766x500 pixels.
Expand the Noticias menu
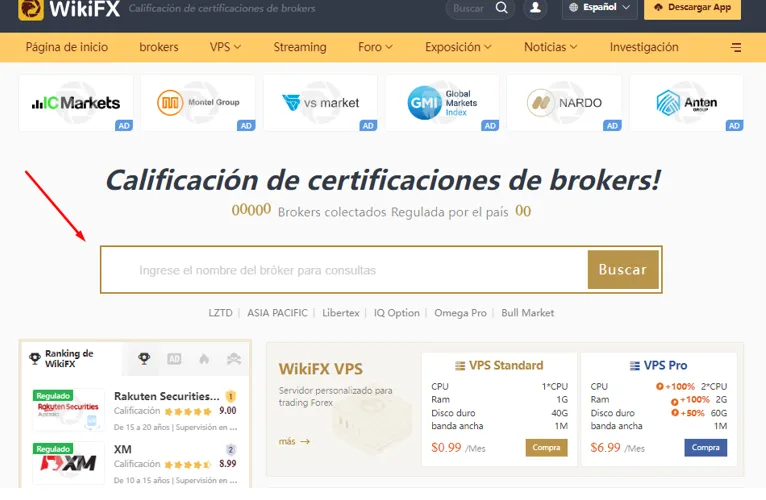coord(551,47)
